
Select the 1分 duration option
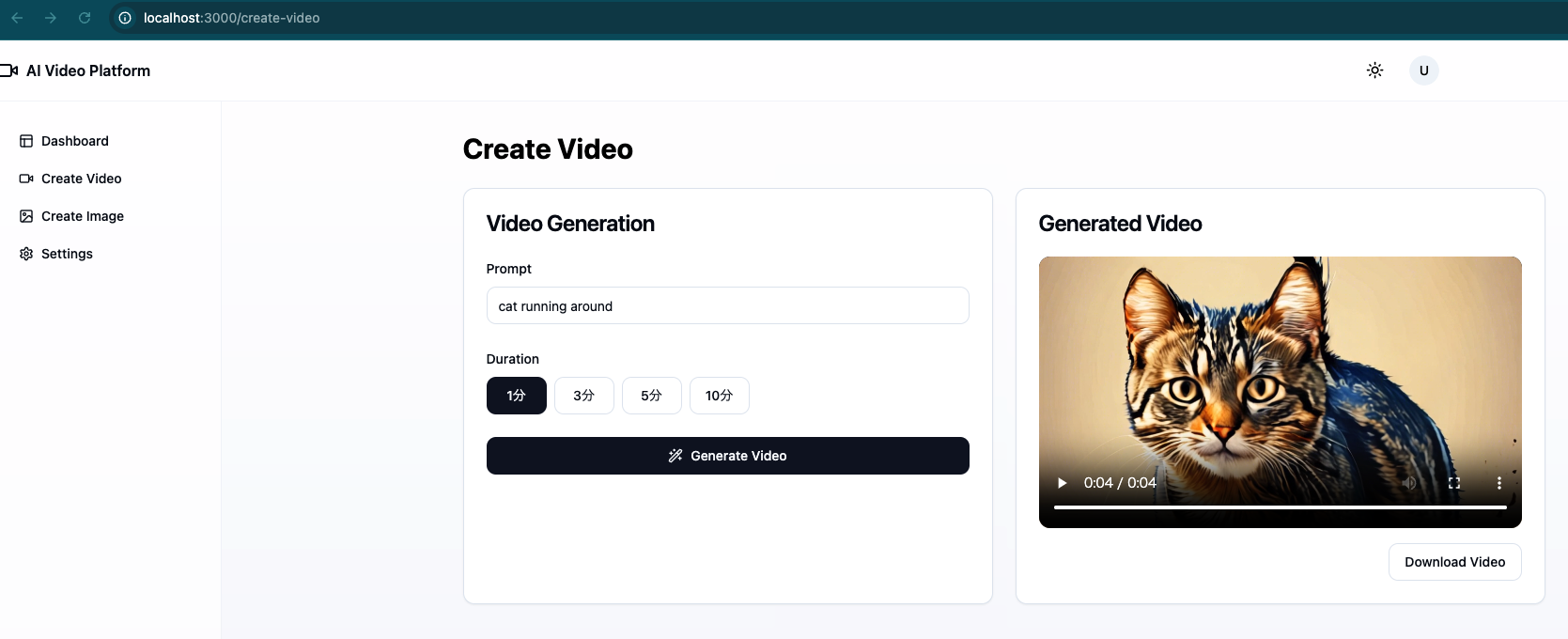pos(517,396)
